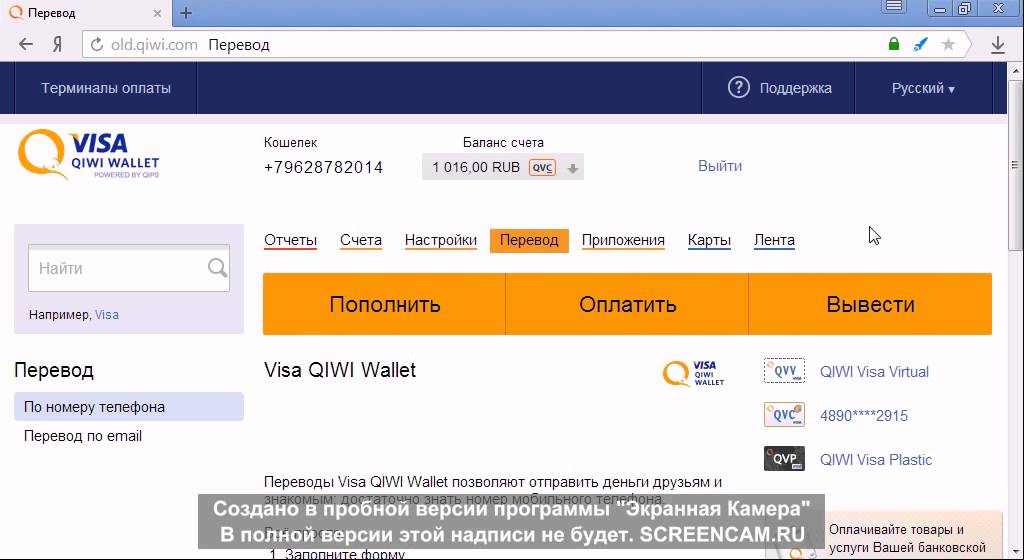Viewport: 1024px width, 560px height.
Task: Open Терминалы оплаты in header
Action: tap(106, 88)
